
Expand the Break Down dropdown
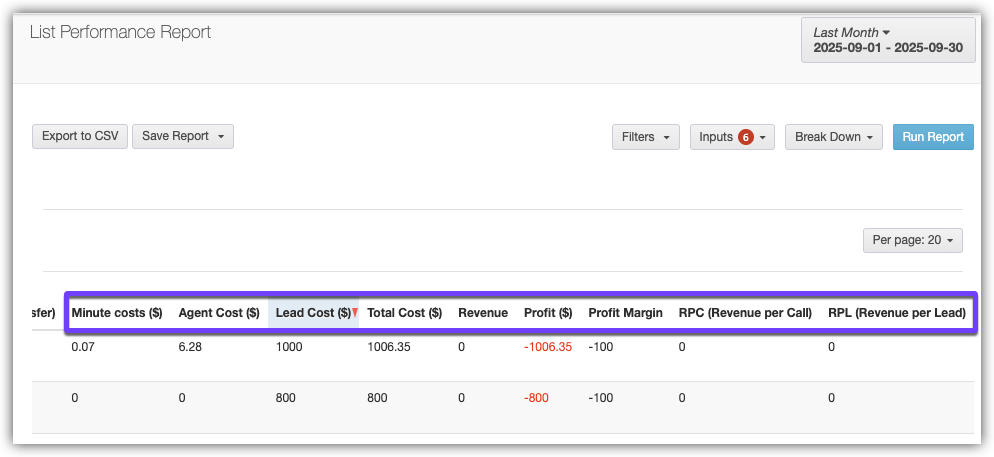tap(834, 137)
